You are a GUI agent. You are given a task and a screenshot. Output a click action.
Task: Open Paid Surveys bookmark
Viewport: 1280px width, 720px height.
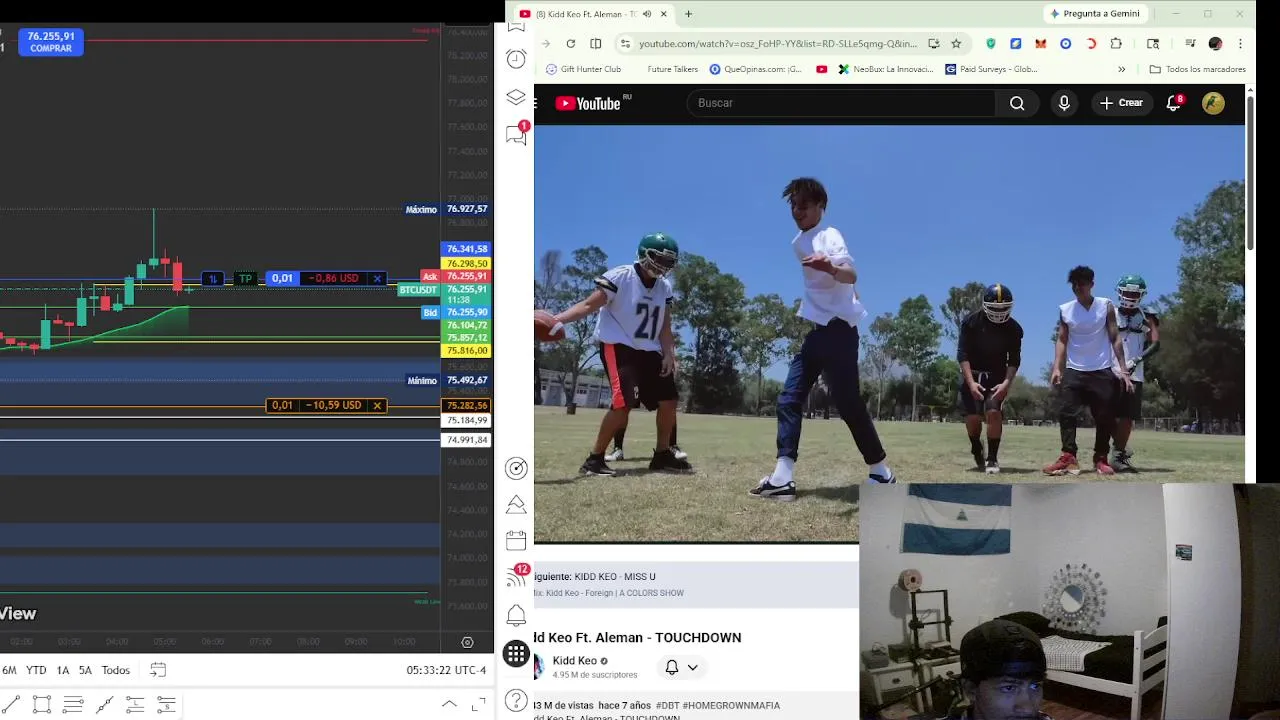tap(991, 69)
